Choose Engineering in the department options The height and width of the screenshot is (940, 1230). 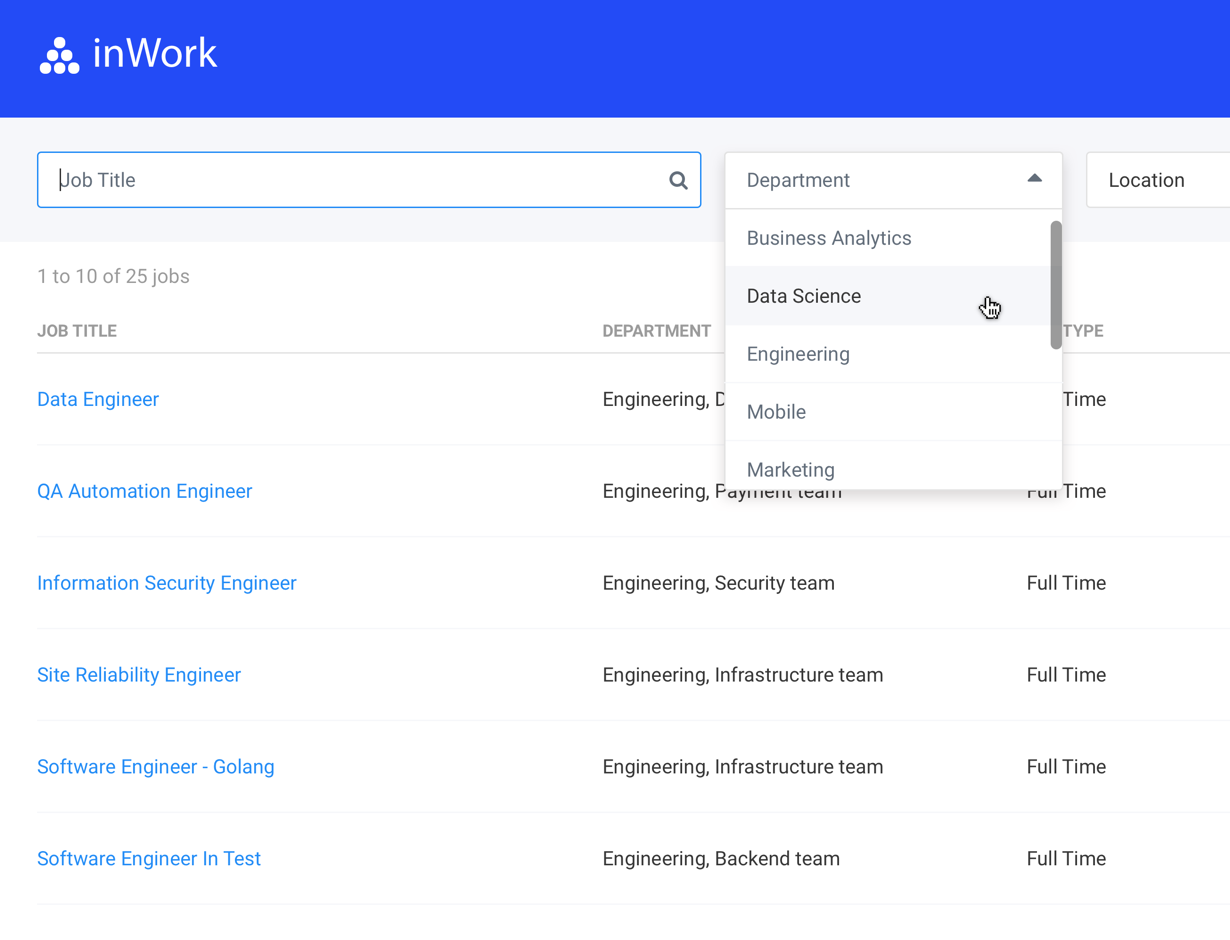(797, 354)
